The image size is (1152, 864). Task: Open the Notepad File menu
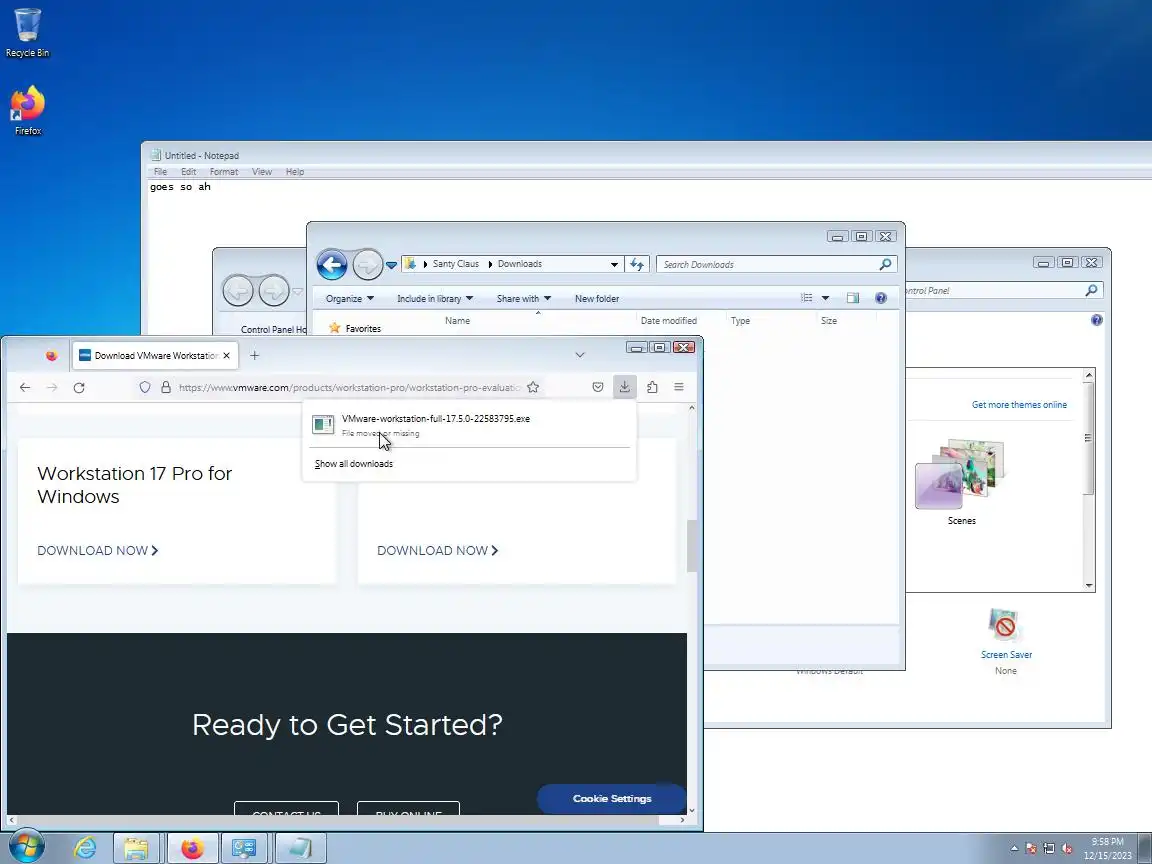coord(160,172)
